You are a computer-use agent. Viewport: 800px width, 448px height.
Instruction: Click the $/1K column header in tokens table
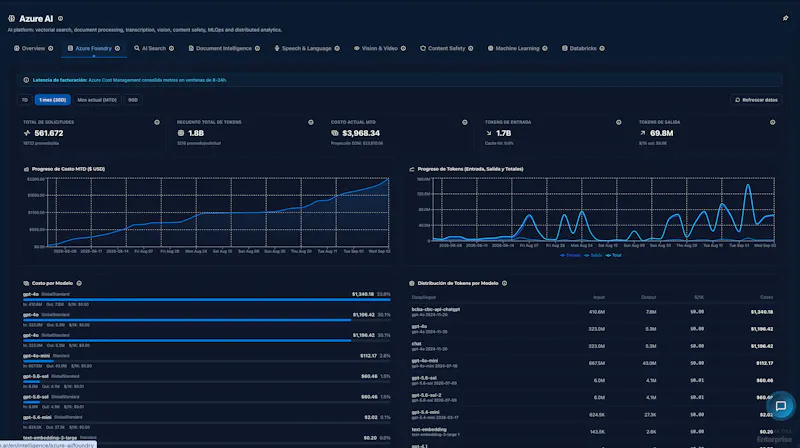point(699,297)
